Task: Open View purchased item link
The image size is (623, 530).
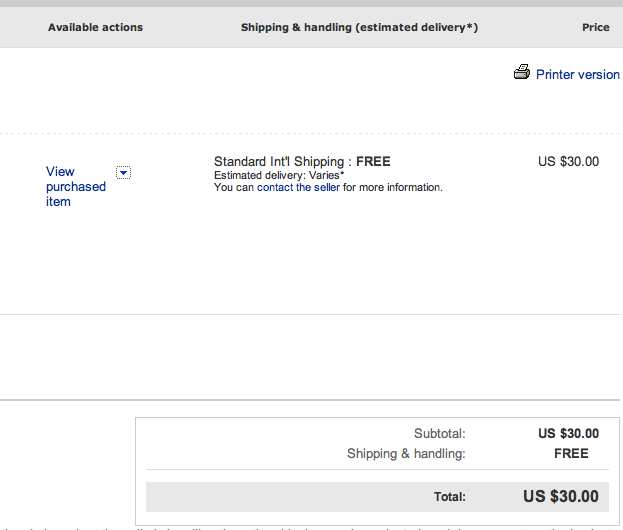Action: click(76, 186)
